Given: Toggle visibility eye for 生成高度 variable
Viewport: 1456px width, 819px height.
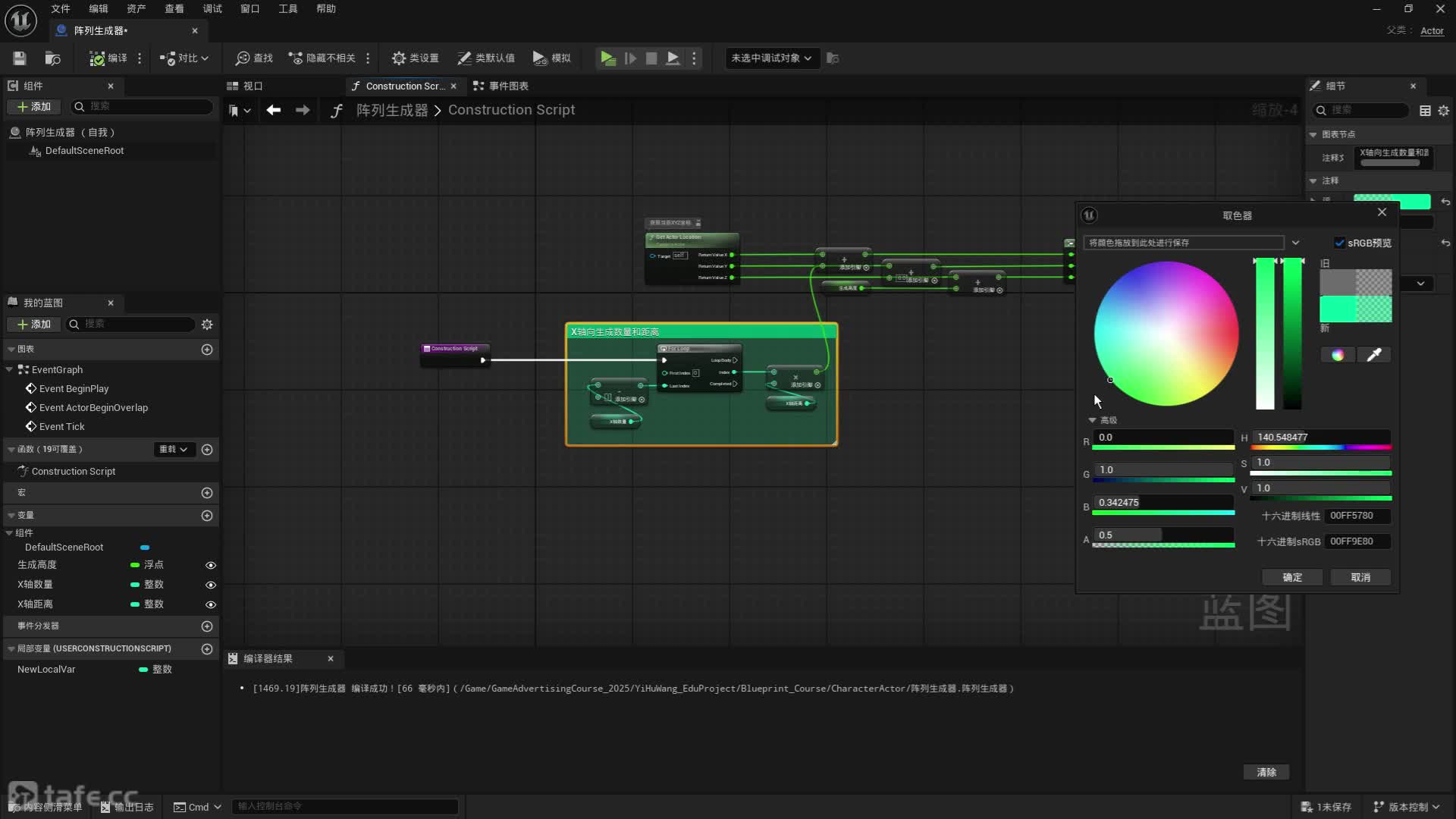Looking at the screenshot, I should click(x=211, y=566).
